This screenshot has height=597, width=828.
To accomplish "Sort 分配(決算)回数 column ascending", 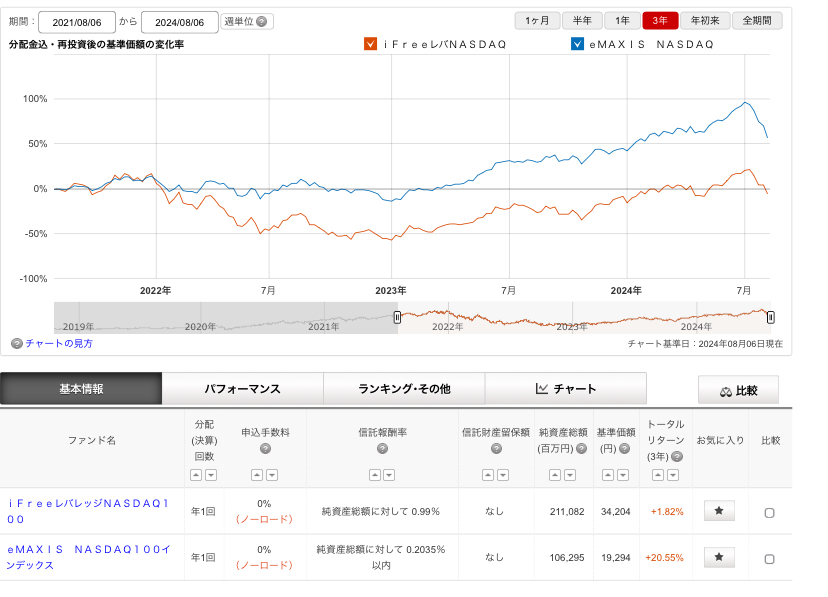I will pyautogui.click(x=196, y=475).
